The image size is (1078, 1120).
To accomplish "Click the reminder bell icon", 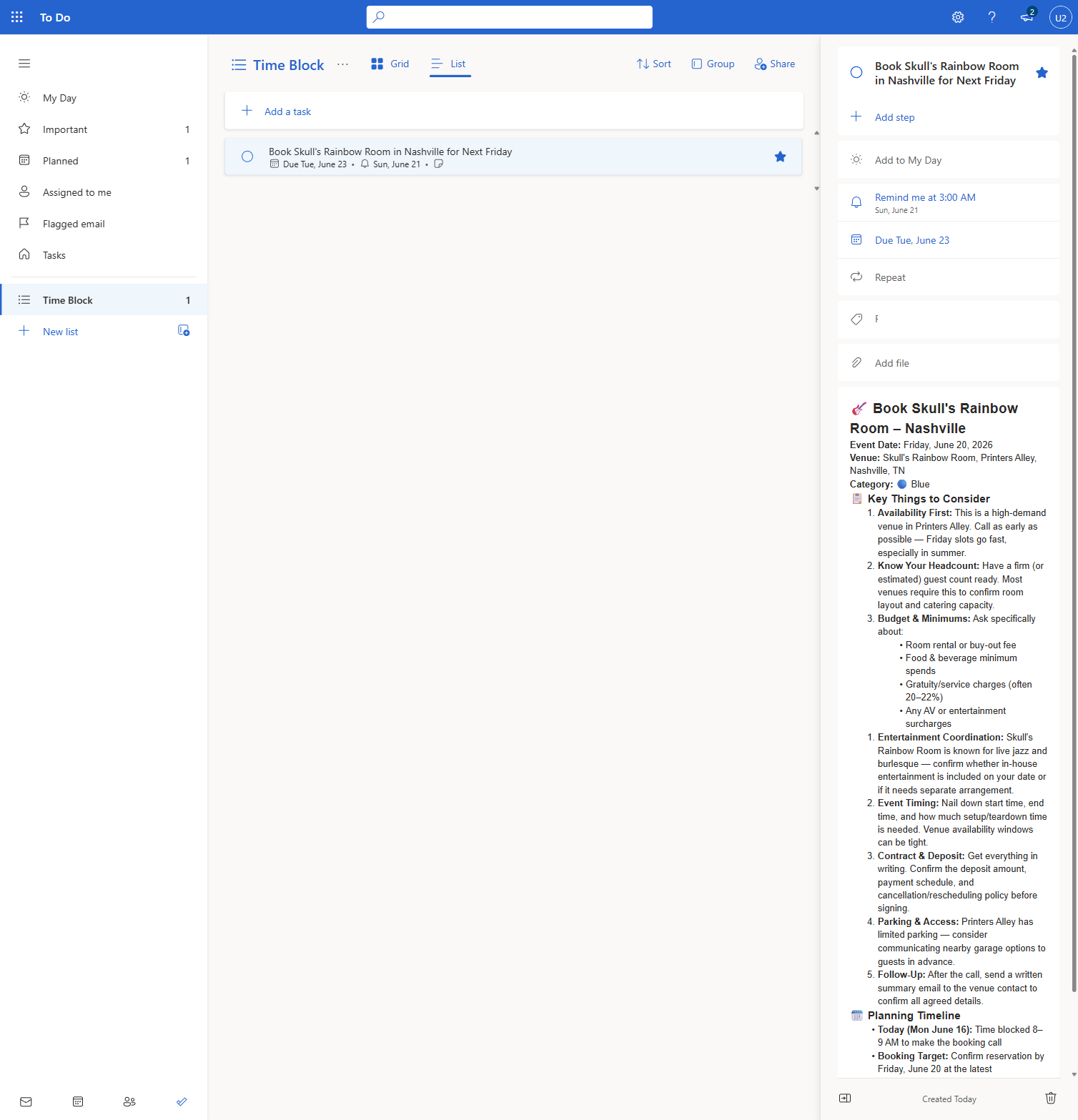I will (x=856, y=202).
